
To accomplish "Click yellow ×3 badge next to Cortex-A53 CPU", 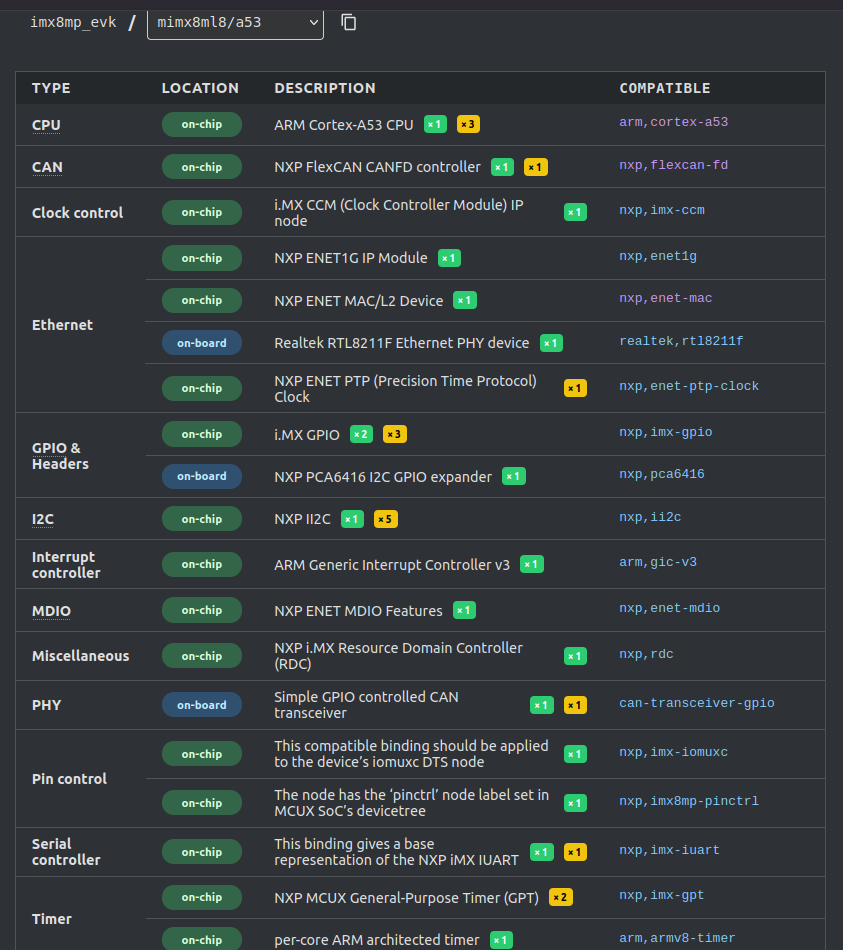I will (468, 124).
